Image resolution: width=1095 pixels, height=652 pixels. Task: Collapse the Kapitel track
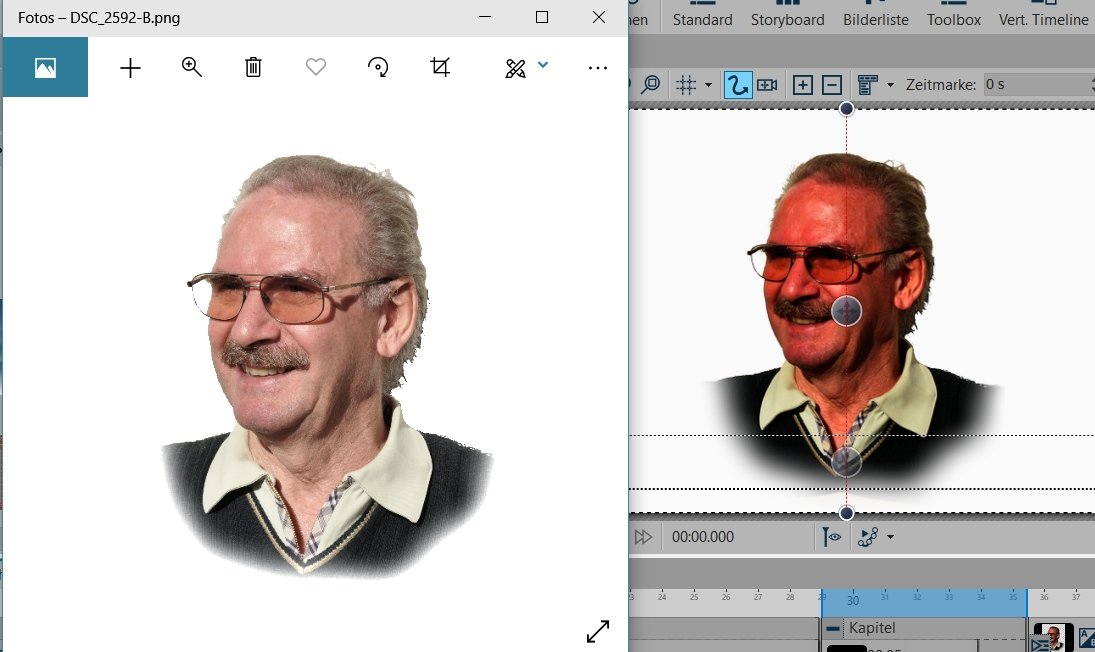point(833,628)
